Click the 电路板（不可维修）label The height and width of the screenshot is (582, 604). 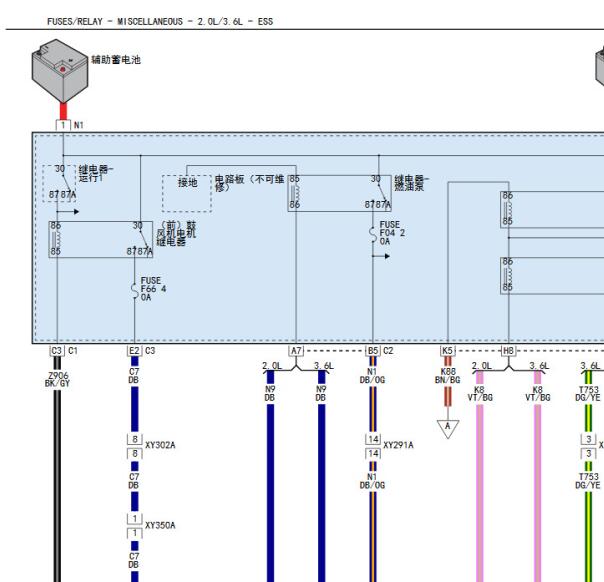tap(249, 183)
